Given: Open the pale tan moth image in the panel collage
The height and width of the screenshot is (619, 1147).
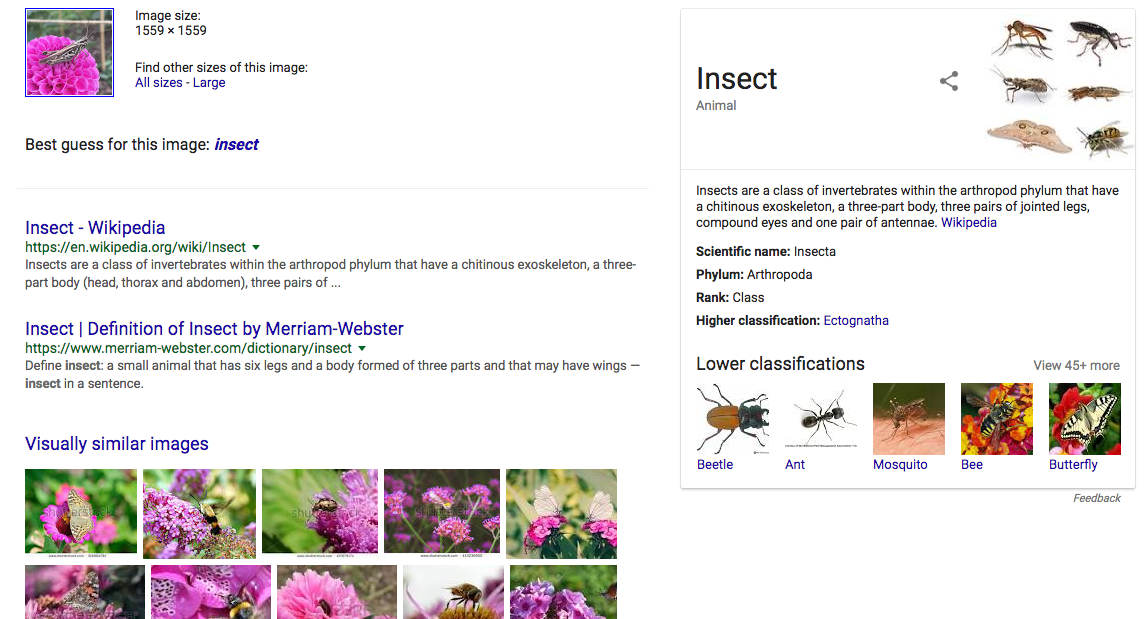Looking at the screenshot, I should 1028,136.
